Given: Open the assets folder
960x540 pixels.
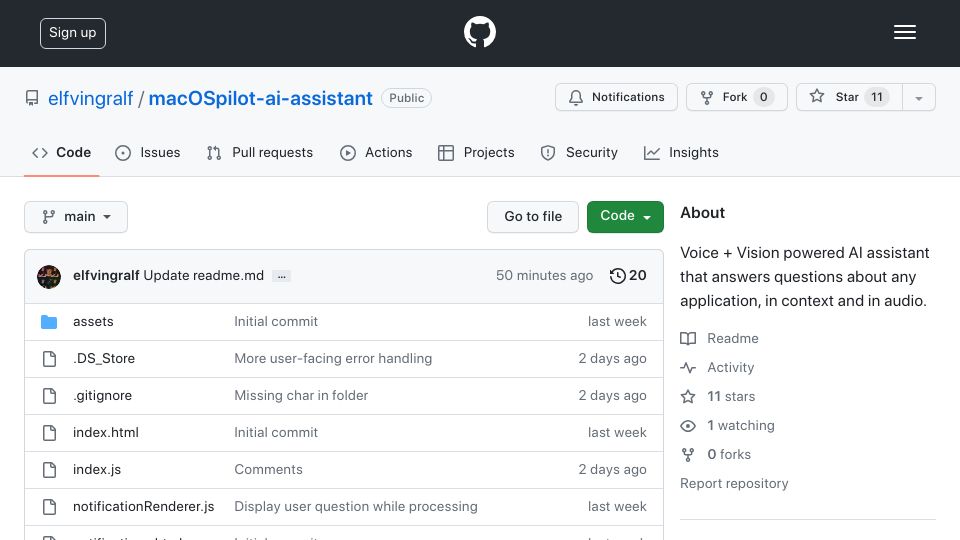Looking at the screenshot, I should (93, 321).
